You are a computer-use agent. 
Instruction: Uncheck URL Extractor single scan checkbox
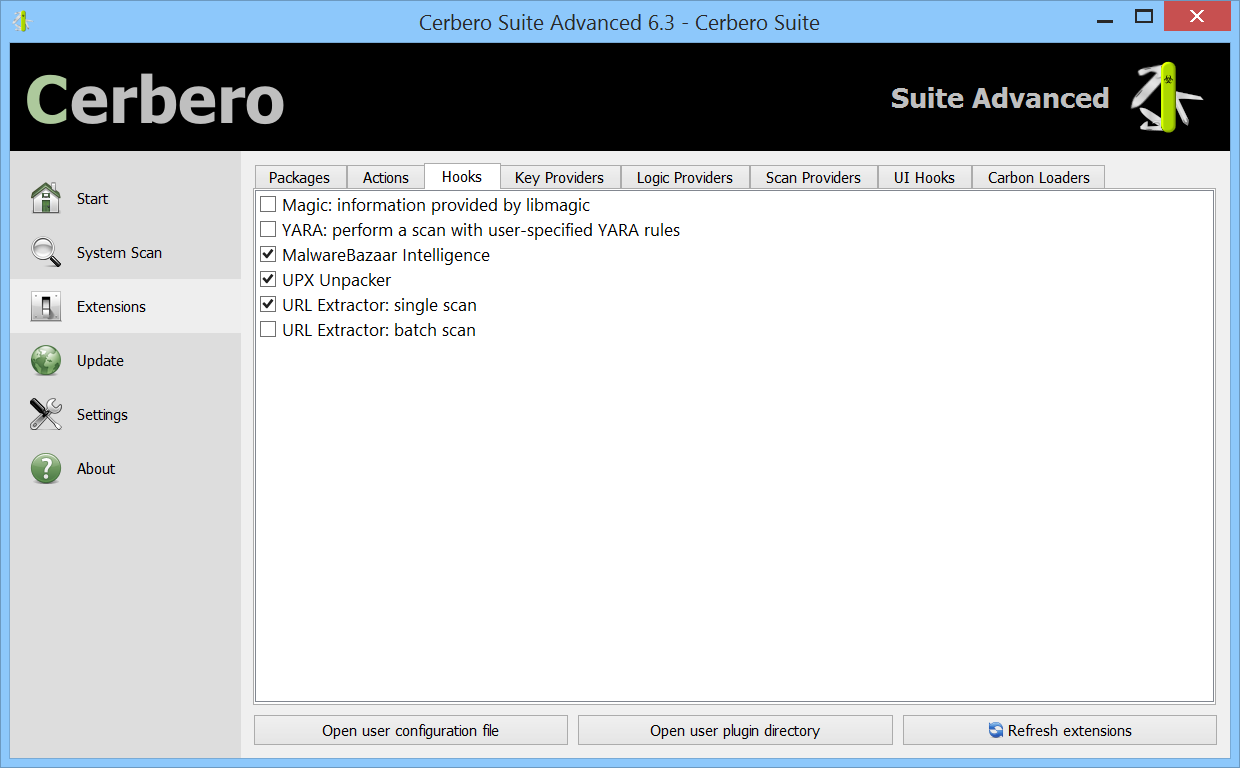coord(268,305)
